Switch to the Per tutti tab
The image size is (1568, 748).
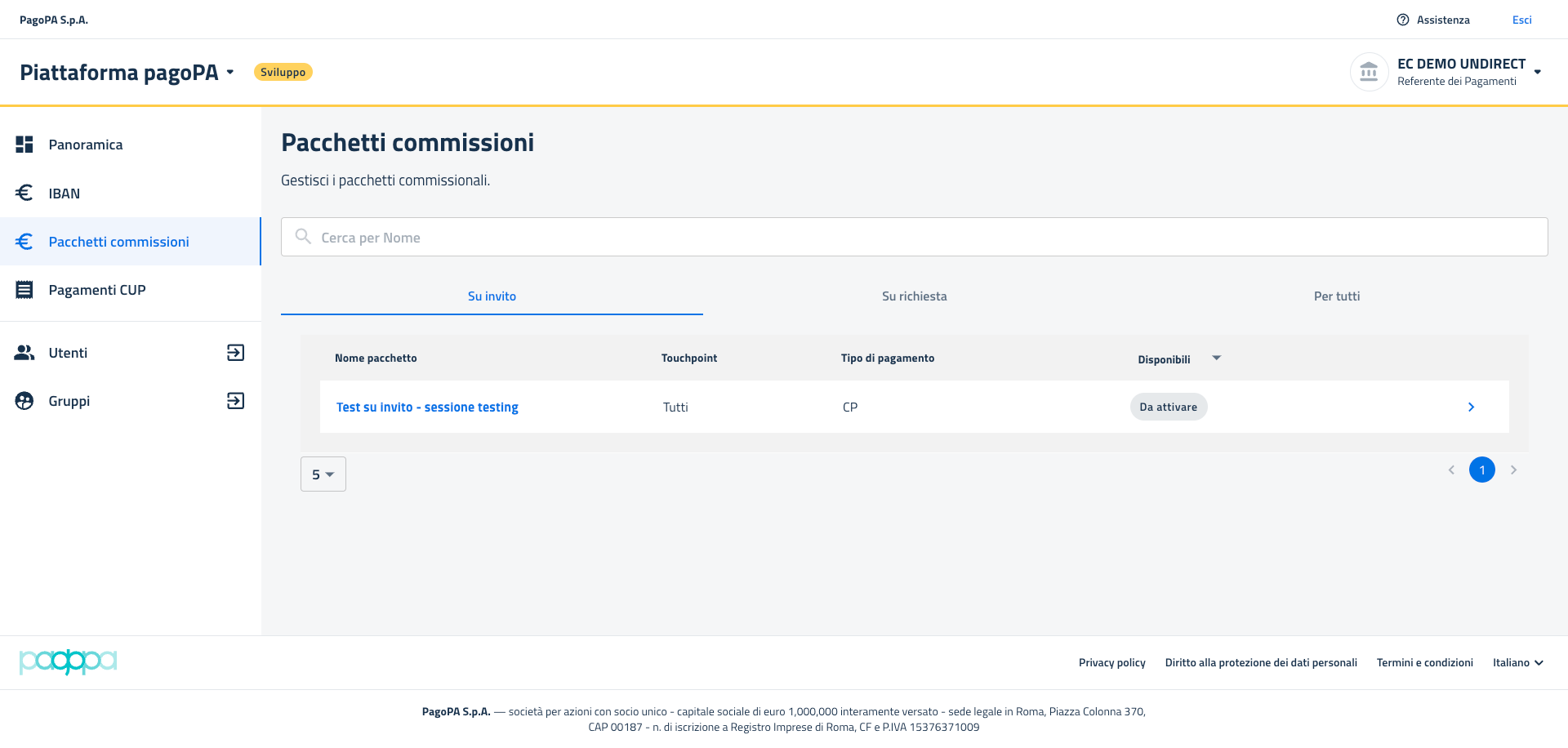tap(1336, 296)
